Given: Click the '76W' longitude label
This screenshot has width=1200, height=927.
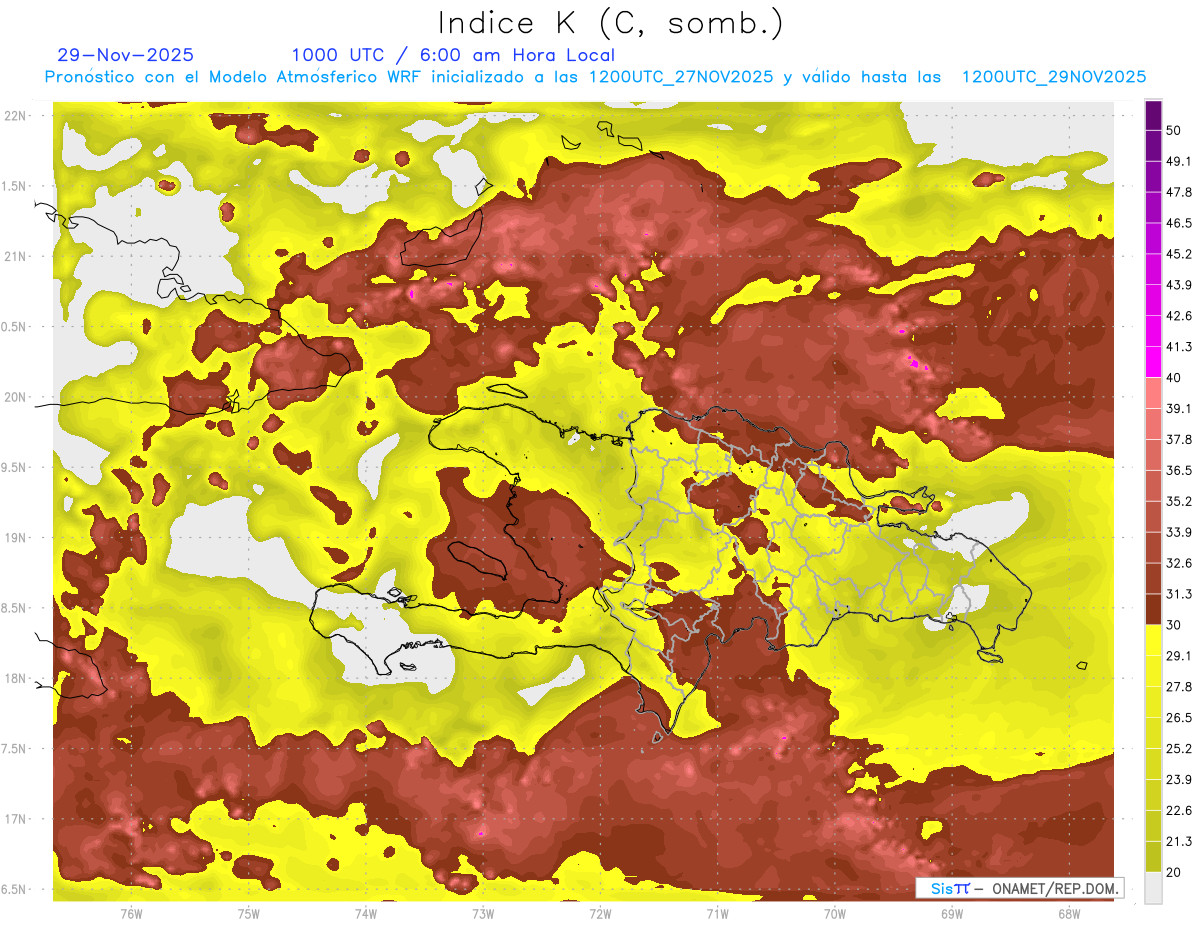Looking at the screenshot, I should [131, 914].
